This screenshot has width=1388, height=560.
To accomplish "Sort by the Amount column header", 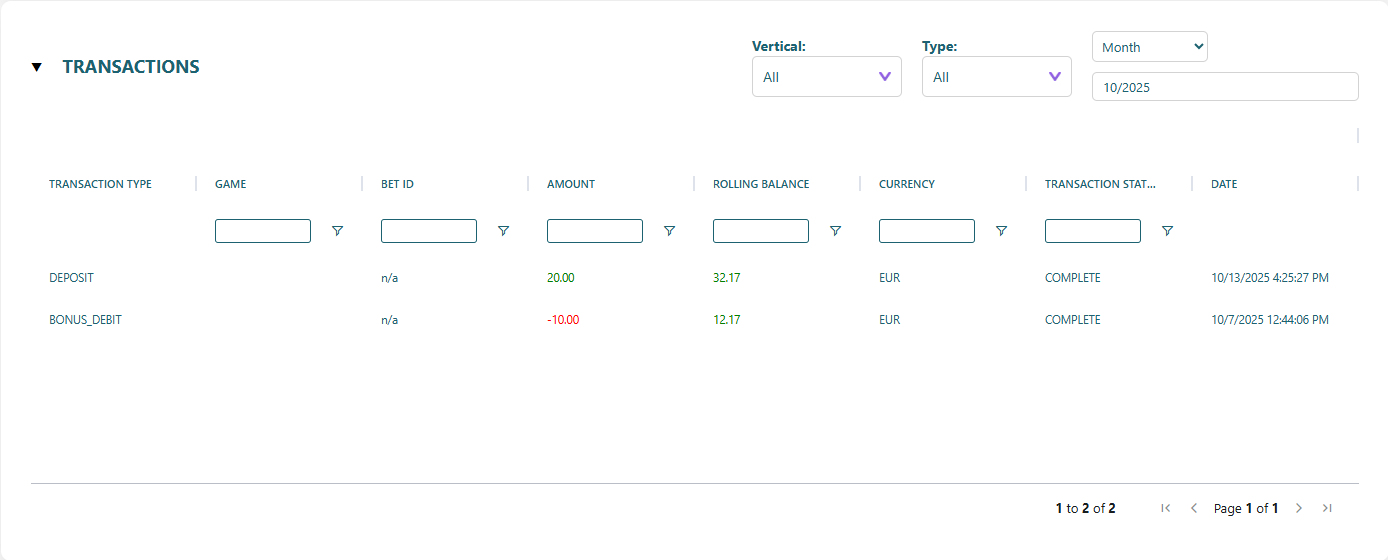I will (571, 184).
